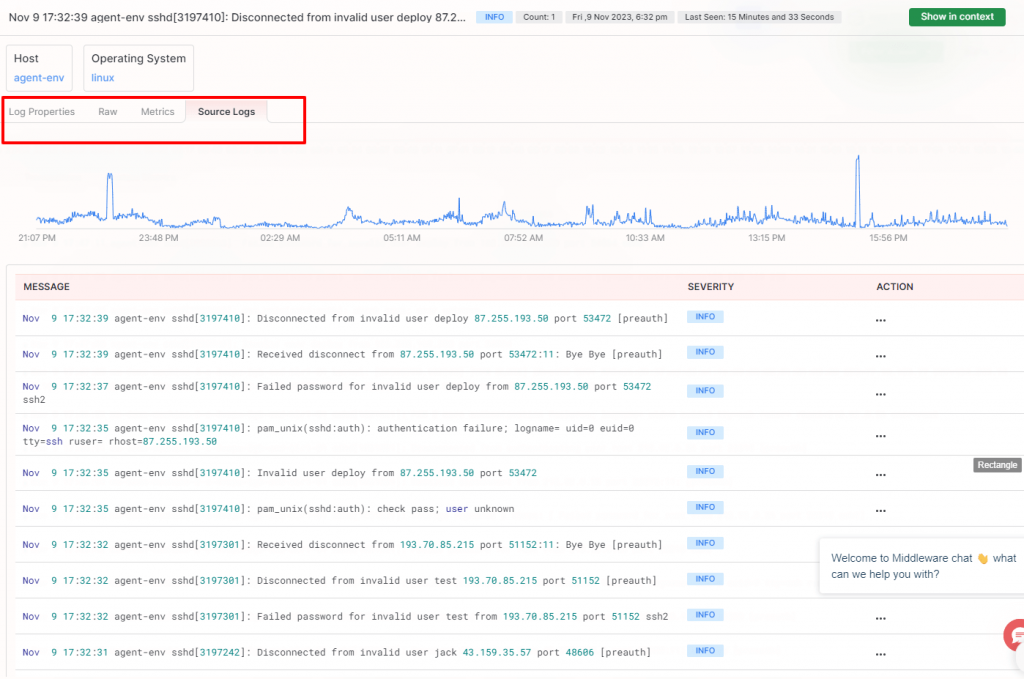This screenshot has height=679, width=1024.
Task: Click the Show in context button
Action: pyautogui.click(x=957, y=17)
